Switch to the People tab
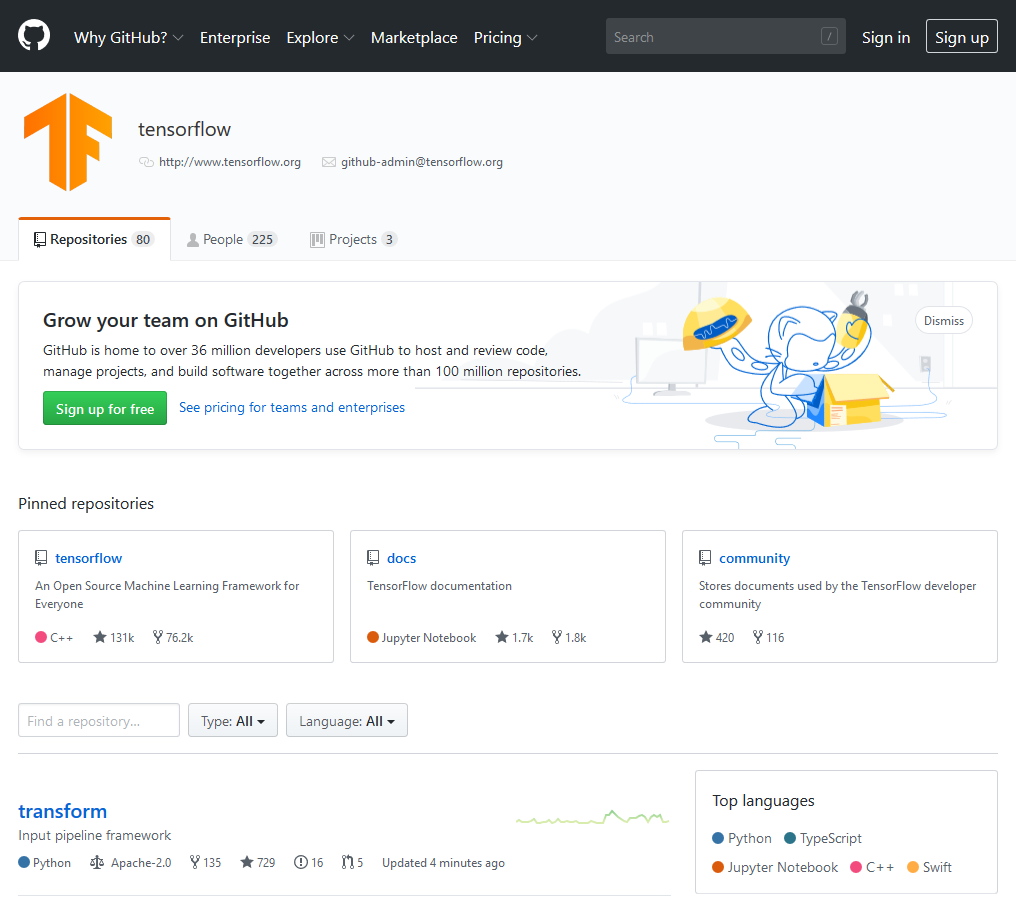The image size is (1016, 910). (231, 240)
